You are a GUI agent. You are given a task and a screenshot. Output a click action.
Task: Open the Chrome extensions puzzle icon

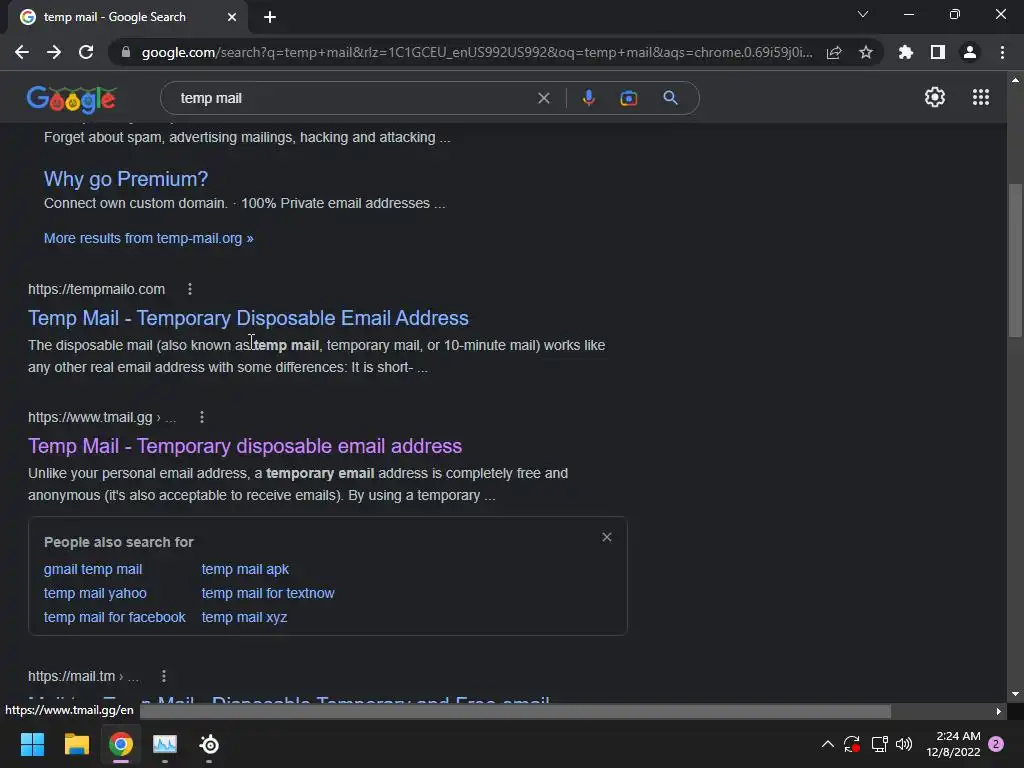pos(906,52)
